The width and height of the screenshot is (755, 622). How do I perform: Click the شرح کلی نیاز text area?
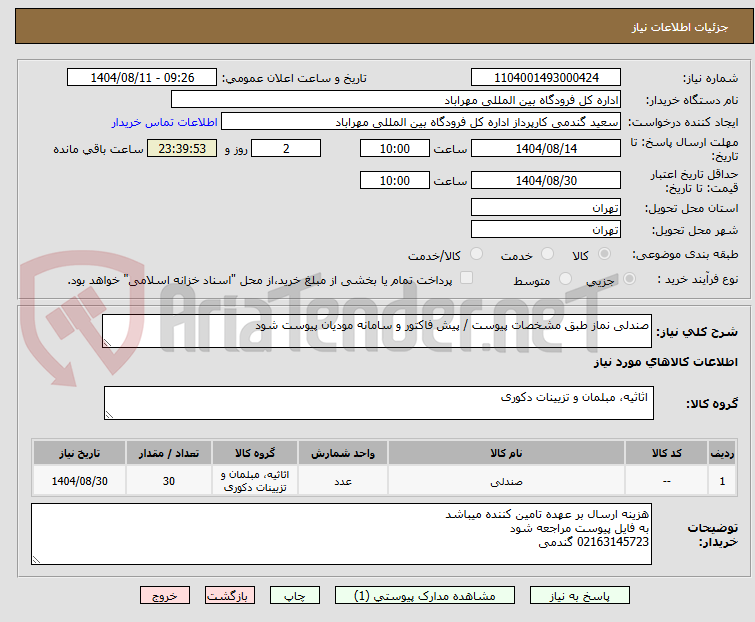377,331
